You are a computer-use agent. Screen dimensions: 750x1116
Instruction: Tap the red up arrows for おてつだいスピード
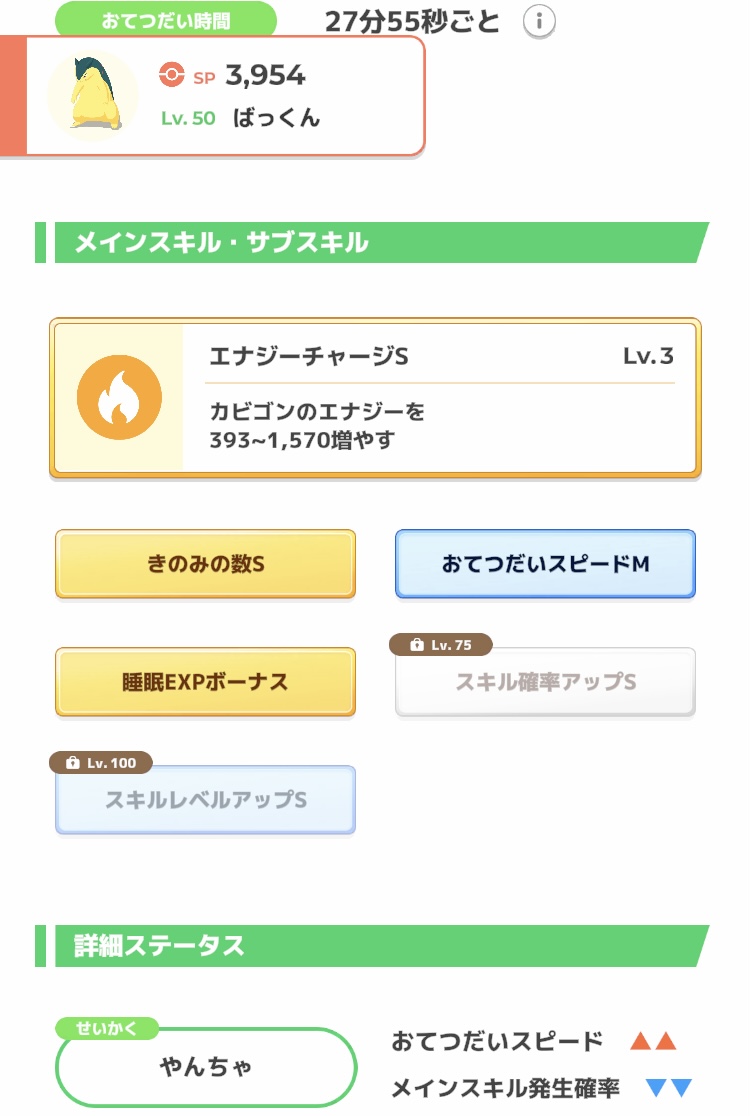(653, 1041)
